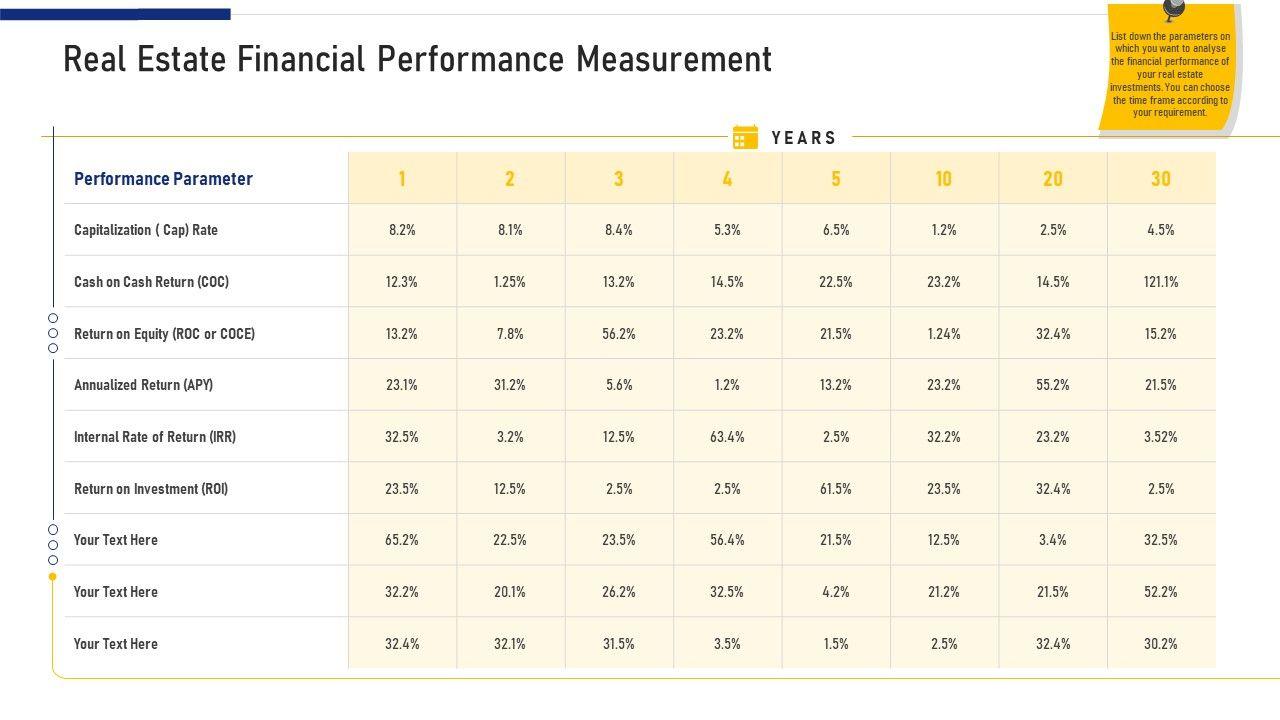Image resolution: width=1280 pixels, height=720 pixels.
Task: Click the Return on Investment (ROI) label
Action: click(x=151, y=489)
